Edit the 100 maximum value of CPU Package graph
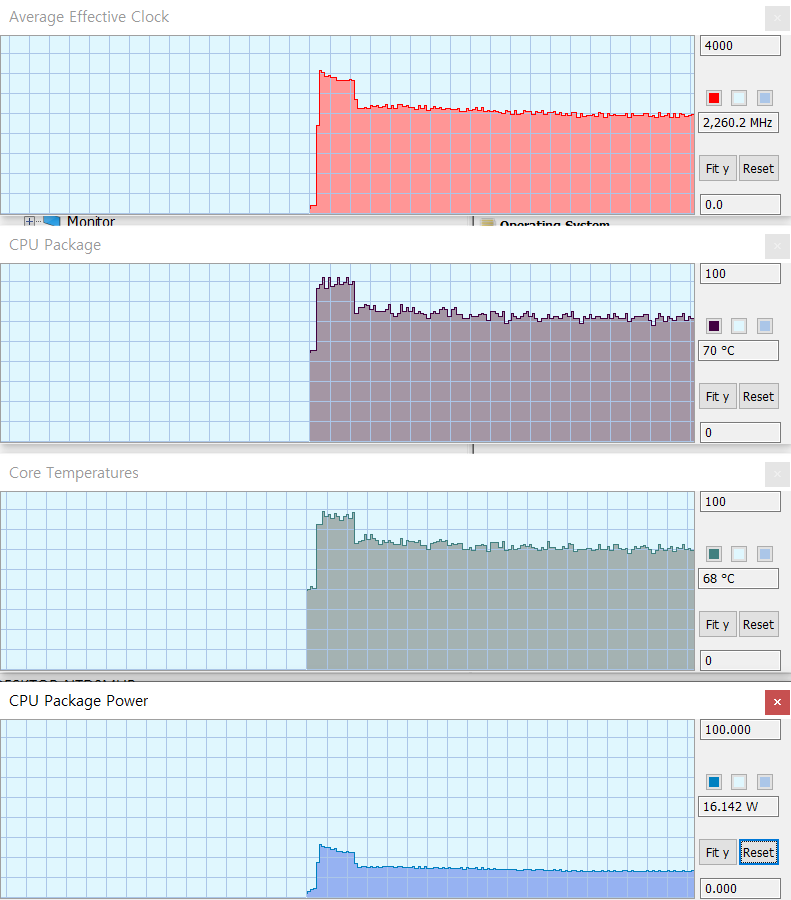 pyautogui.click(x=740, y=274)
